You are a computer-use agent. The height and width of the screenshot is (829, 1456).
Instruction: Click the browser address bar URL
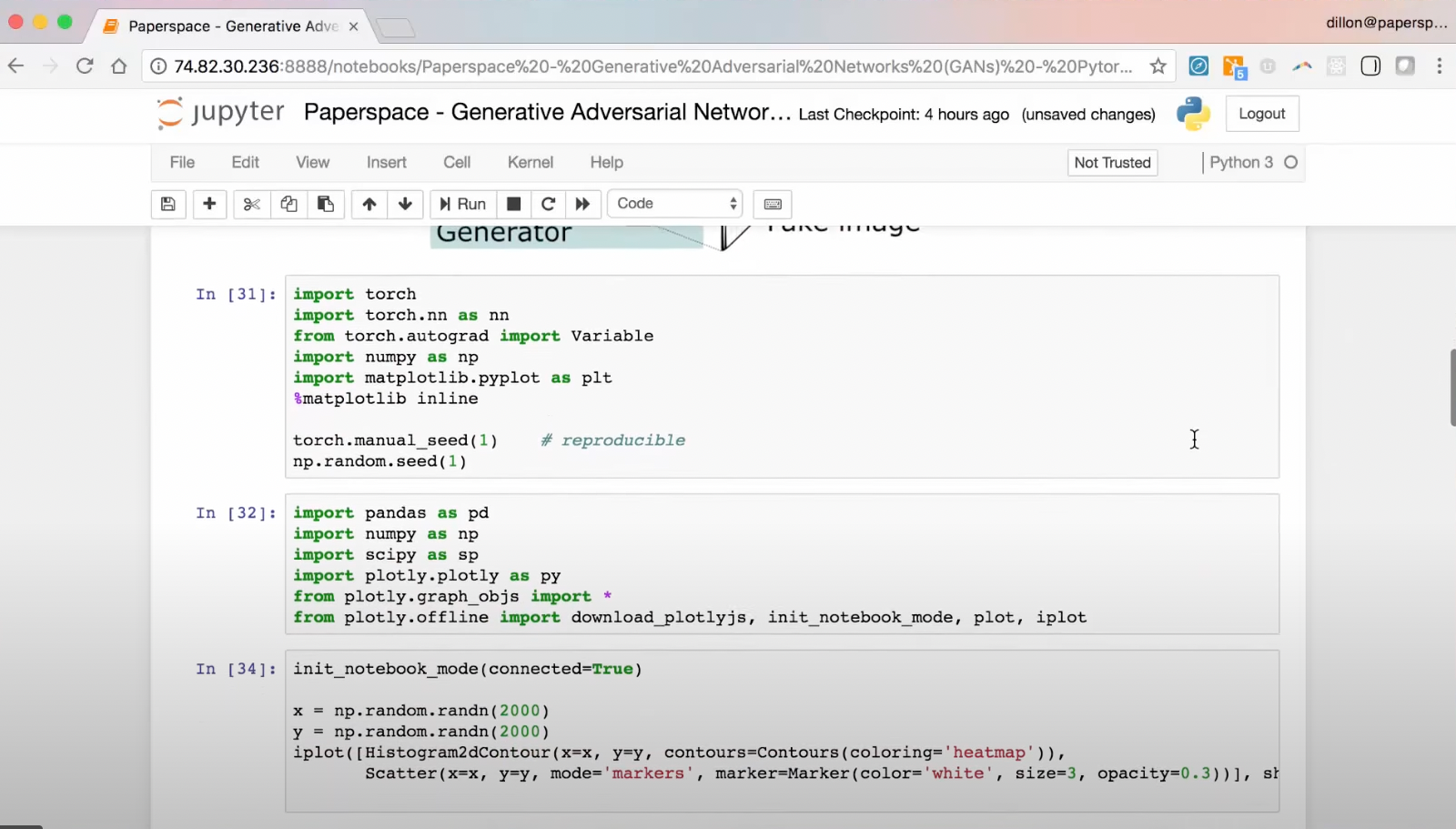[x=652, y=66]
